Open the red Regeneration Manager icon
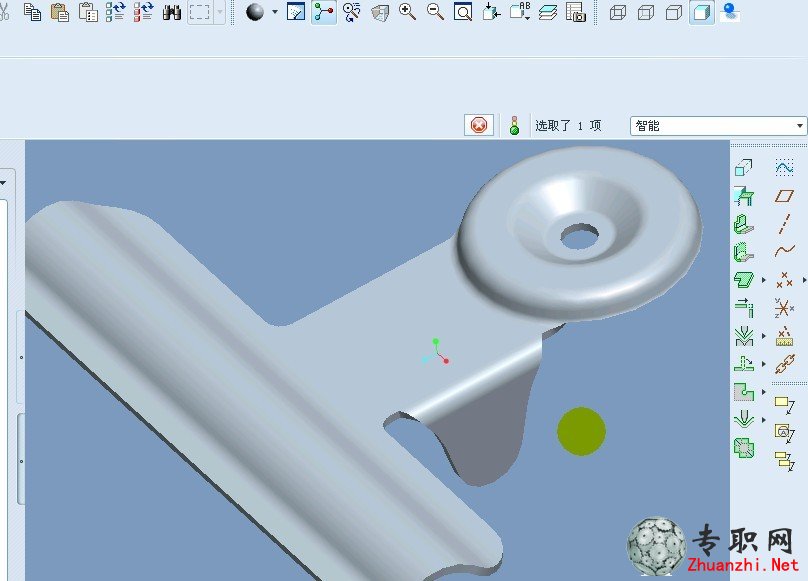This screenshot has width=808, height=581. click(143, 12)
